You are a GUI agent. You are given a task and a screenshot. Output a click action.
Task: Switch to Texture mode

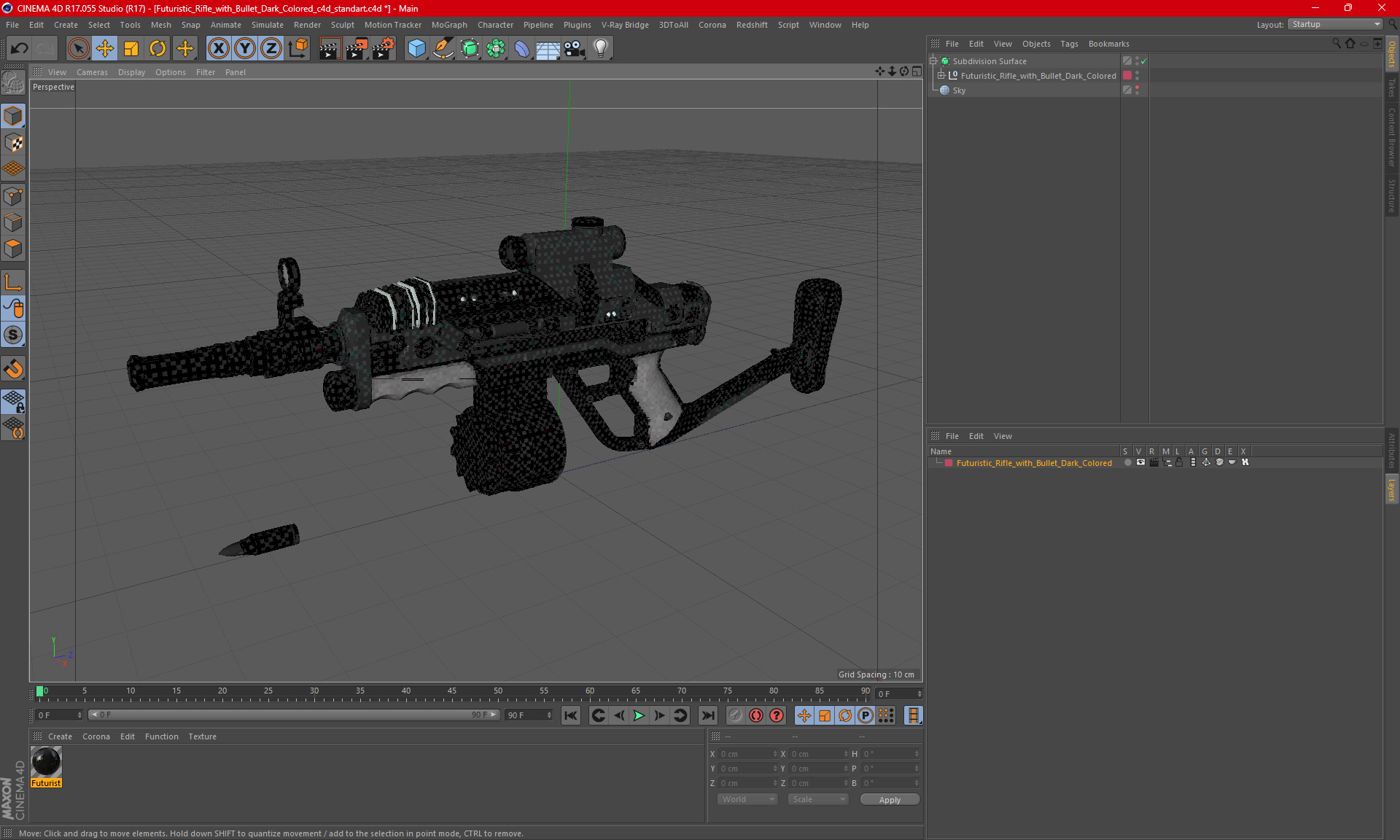(13, 143)
